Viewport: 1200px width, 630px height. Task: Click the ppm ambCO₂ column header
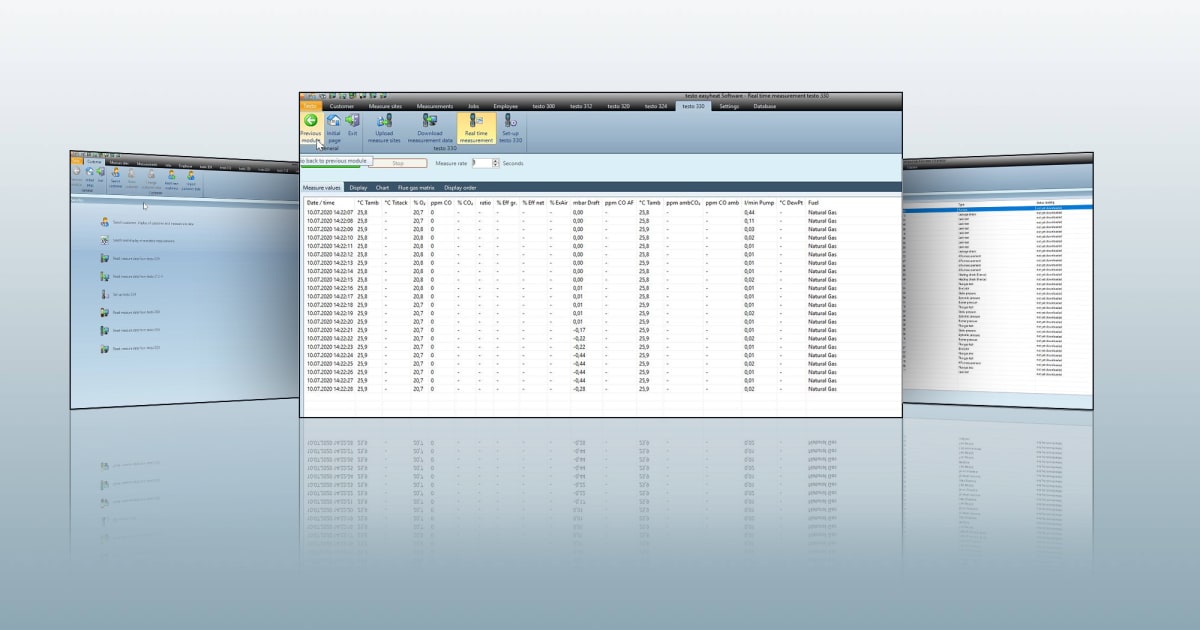point(683,203)
